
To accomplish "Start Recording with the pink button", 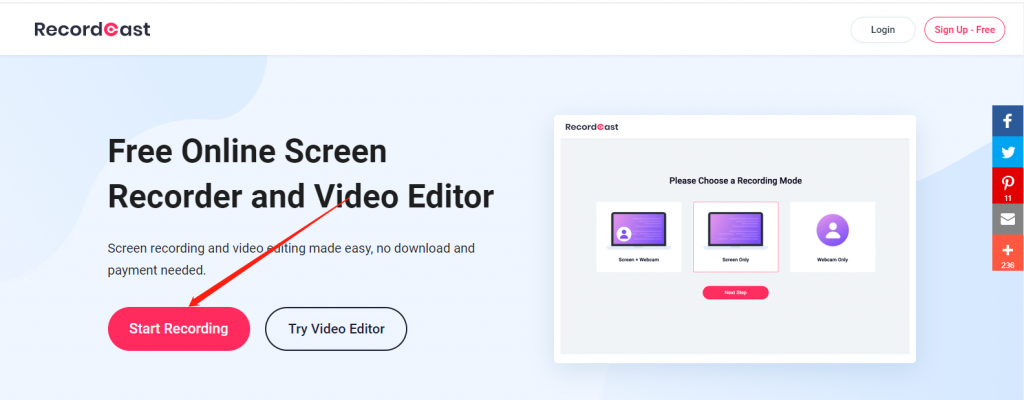I will (179, 329).
